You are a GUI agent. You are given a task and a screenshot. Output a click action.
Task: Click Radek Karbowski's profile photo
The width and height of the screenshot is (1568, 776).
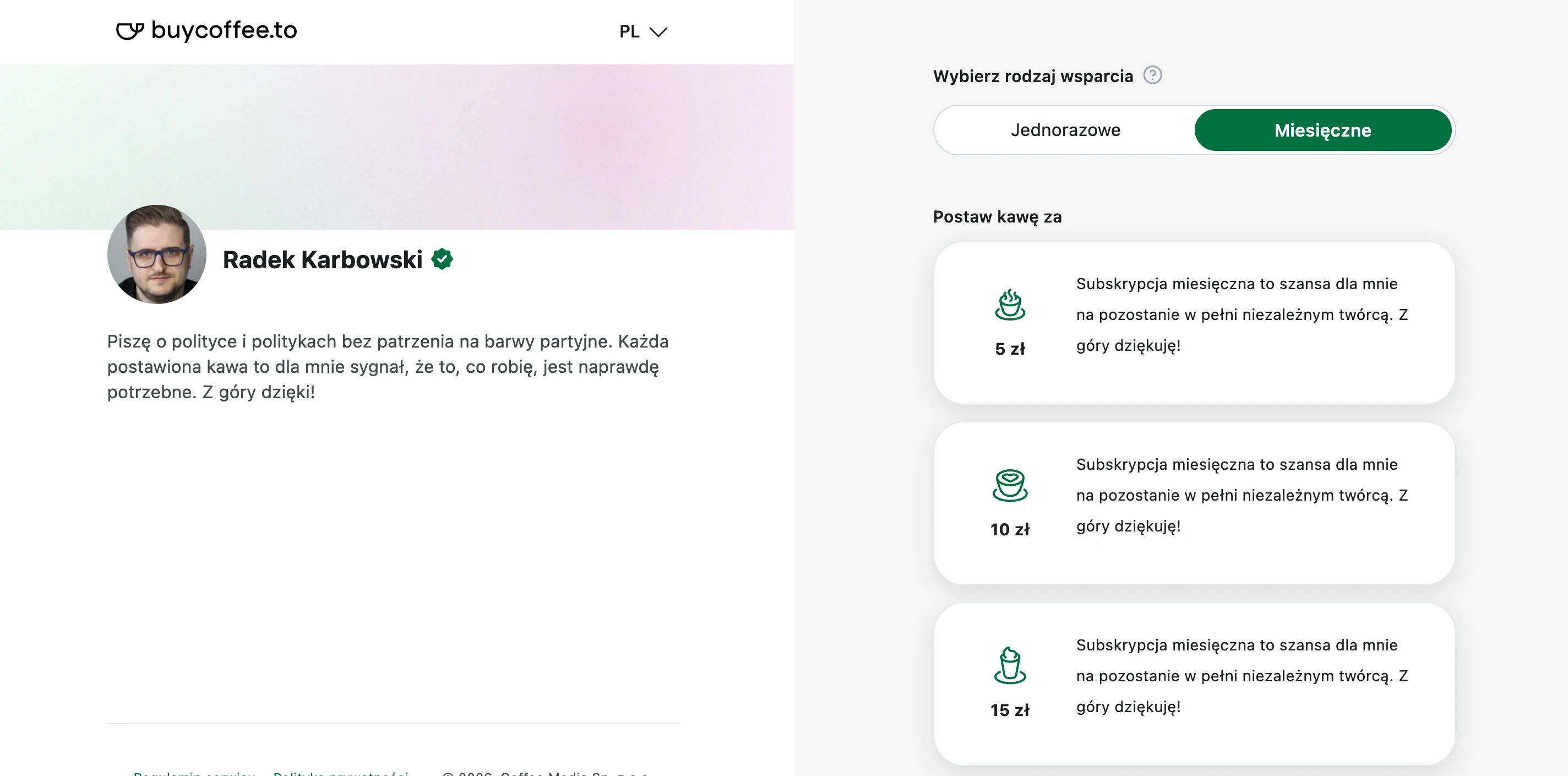[157, 254]
